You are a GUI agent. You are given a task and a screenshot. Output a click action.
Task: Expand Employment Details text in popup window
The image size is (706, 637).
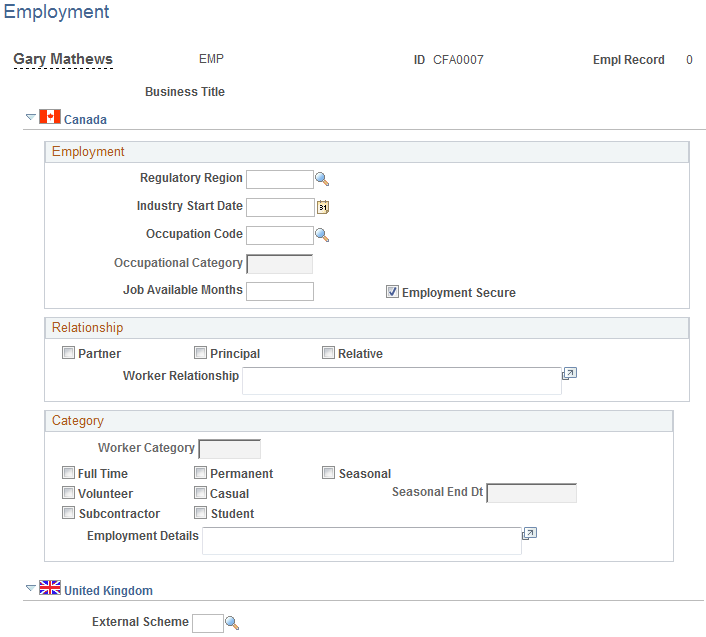(x=530, y=534)
